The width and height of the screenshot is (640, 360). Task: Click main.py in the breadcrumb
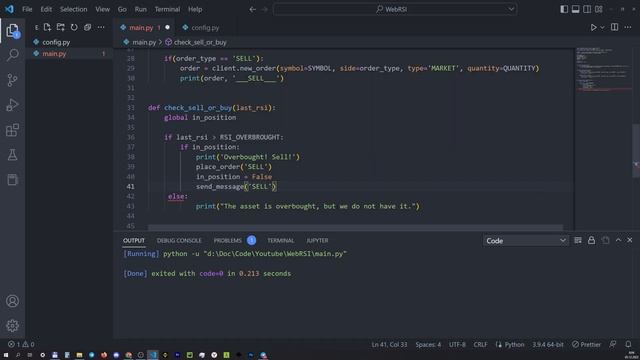144,42
